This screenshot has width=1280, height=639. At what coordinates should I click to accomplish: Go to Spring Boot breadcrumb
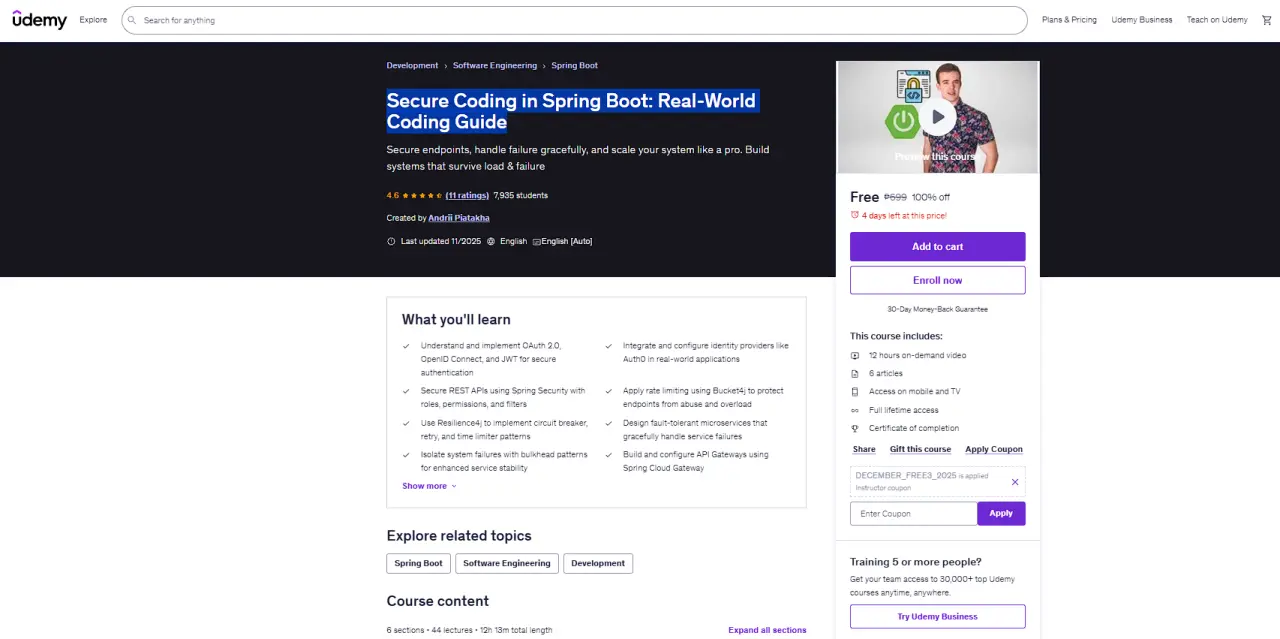pos(575,65)
